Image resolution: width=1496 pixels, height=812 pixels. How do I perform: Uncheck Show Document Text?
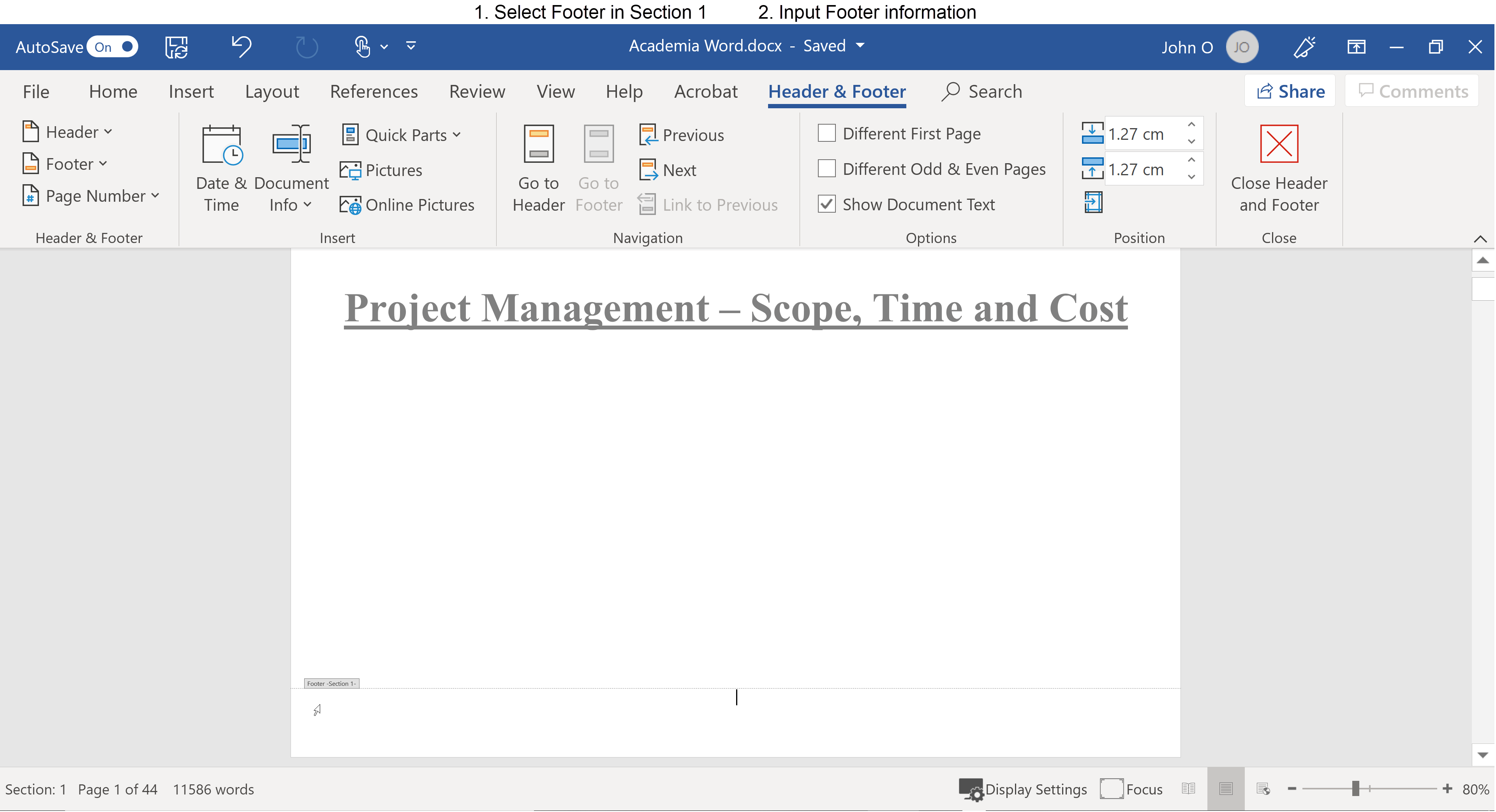coord(826,204)
